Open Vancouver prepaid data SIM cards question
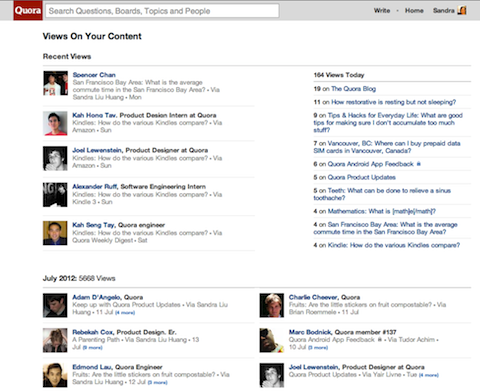 click(387, 147)
